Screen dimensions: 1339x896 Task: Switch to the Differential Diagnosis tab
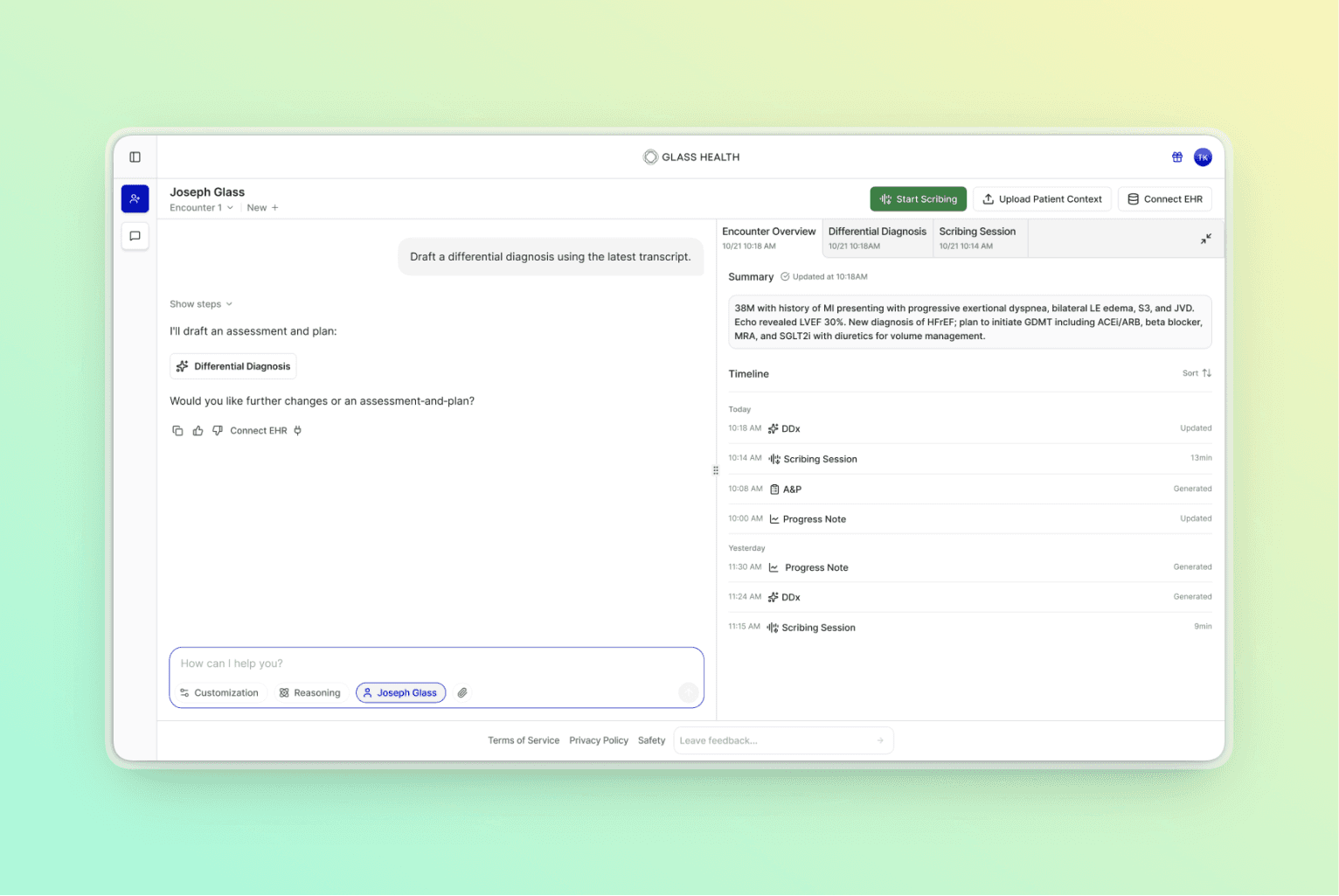point(878,239)
